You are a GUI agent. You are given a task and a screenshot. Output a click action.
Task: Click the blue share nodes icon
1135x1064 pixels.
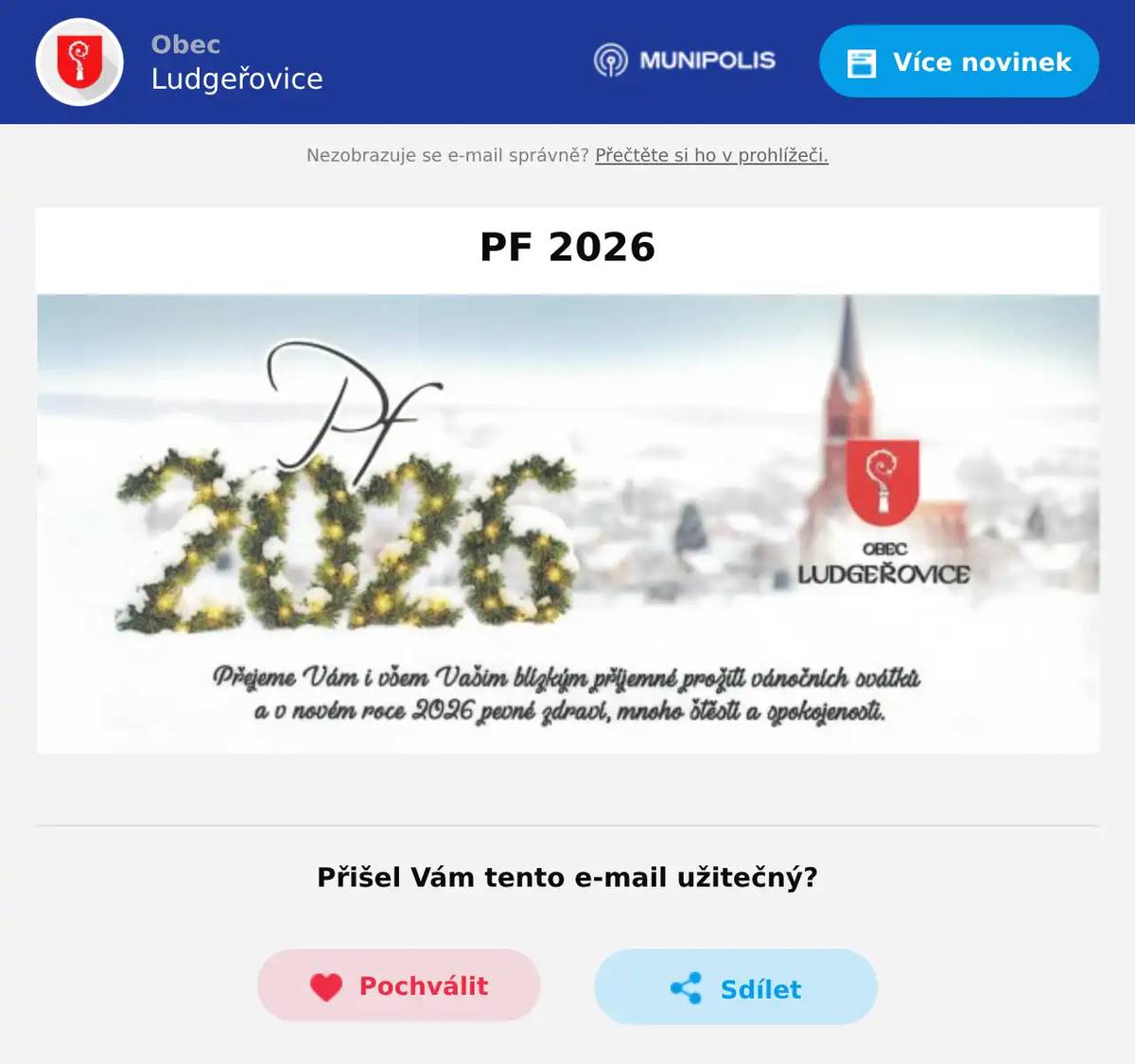coord(686,988)
